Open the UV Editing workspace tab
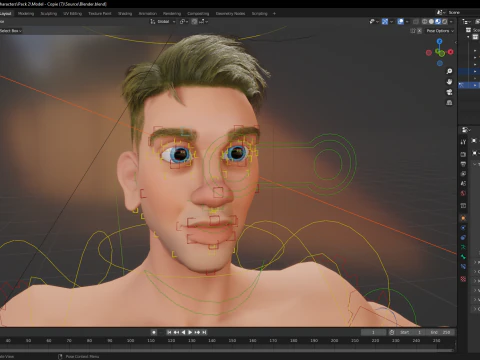Image resolution: width=480 pixels, height=360 pixels. click(73, 14)
